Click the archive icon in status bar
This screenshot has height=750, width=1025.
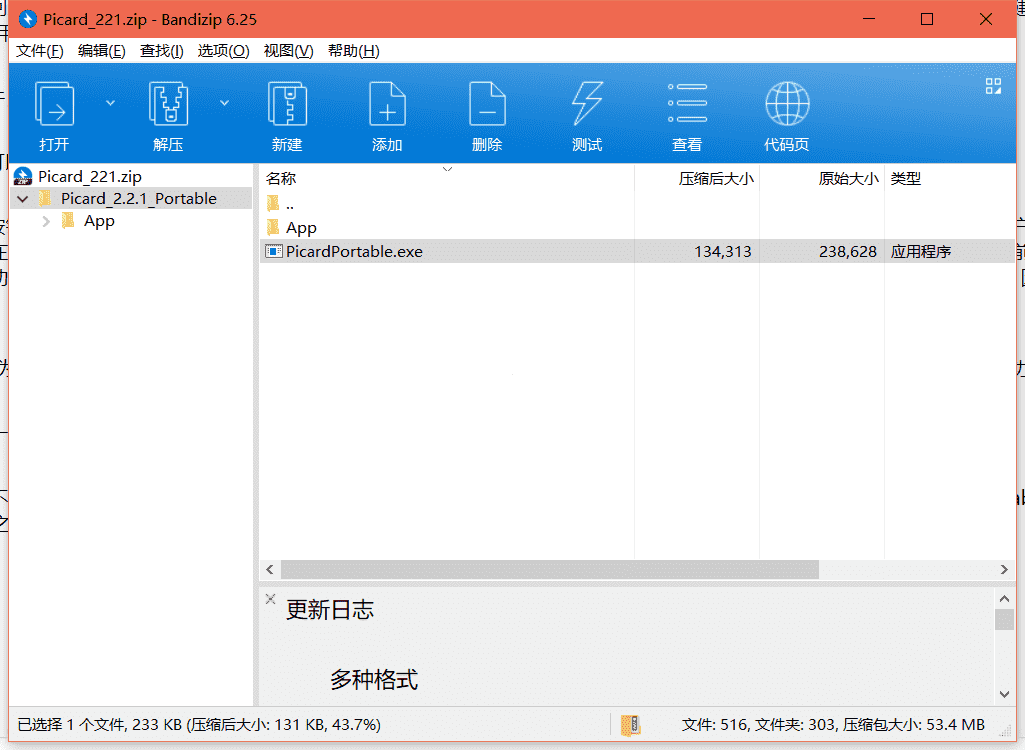click(631, 724)
